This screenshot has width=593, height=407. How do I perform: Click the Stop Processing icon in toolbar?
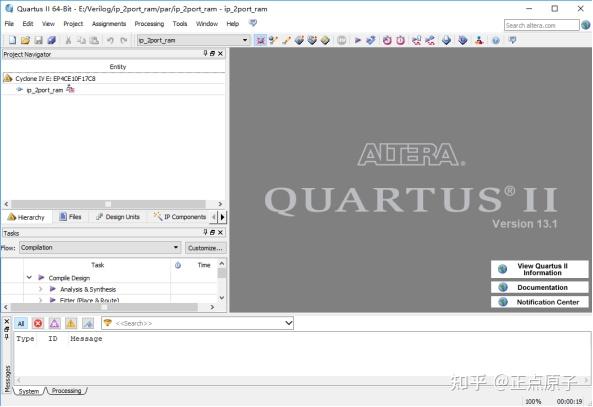point(341,40)
